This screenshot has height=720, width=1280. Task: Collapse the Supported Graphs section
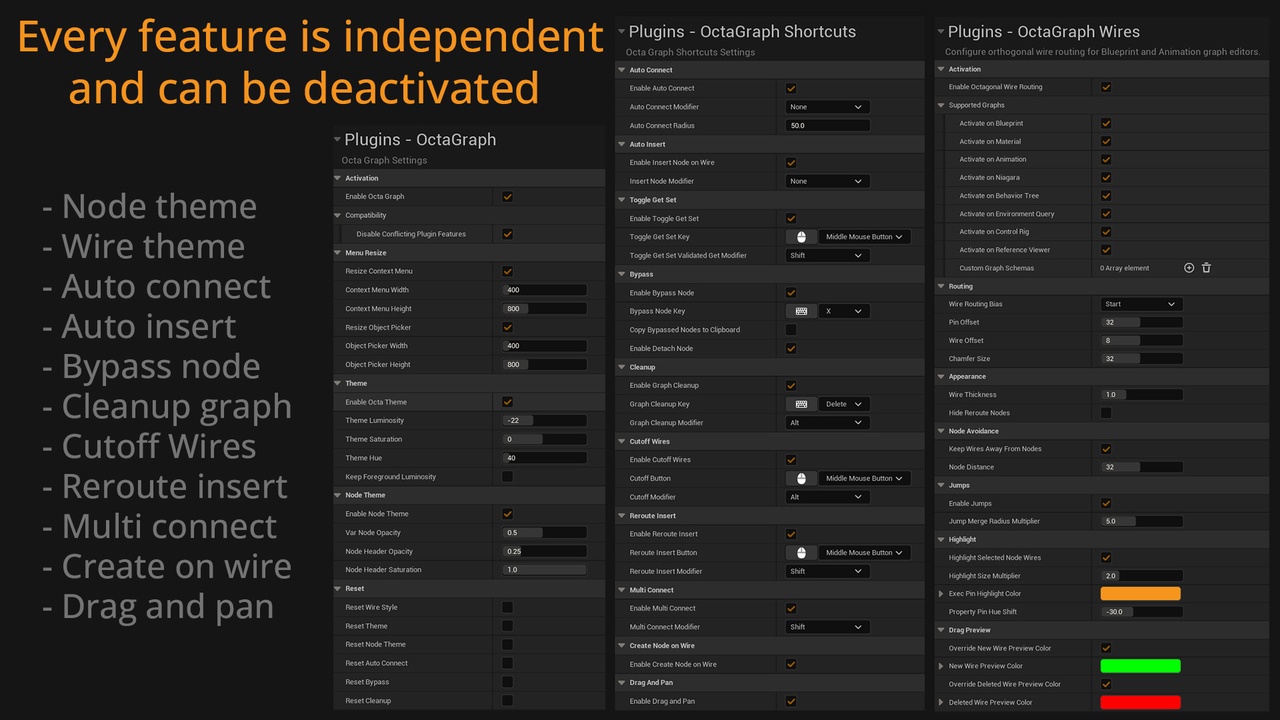coord(940,105)
